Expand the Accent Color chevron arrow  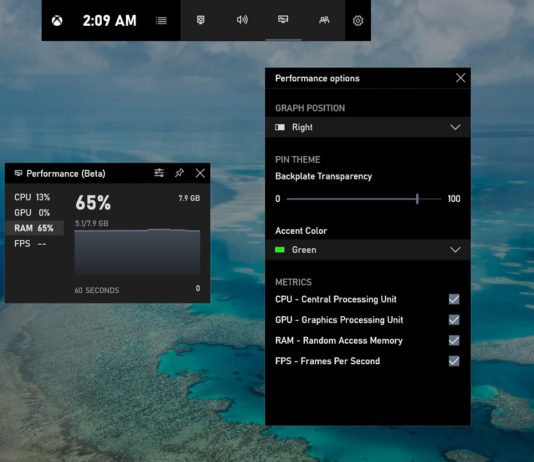(455, 250)
